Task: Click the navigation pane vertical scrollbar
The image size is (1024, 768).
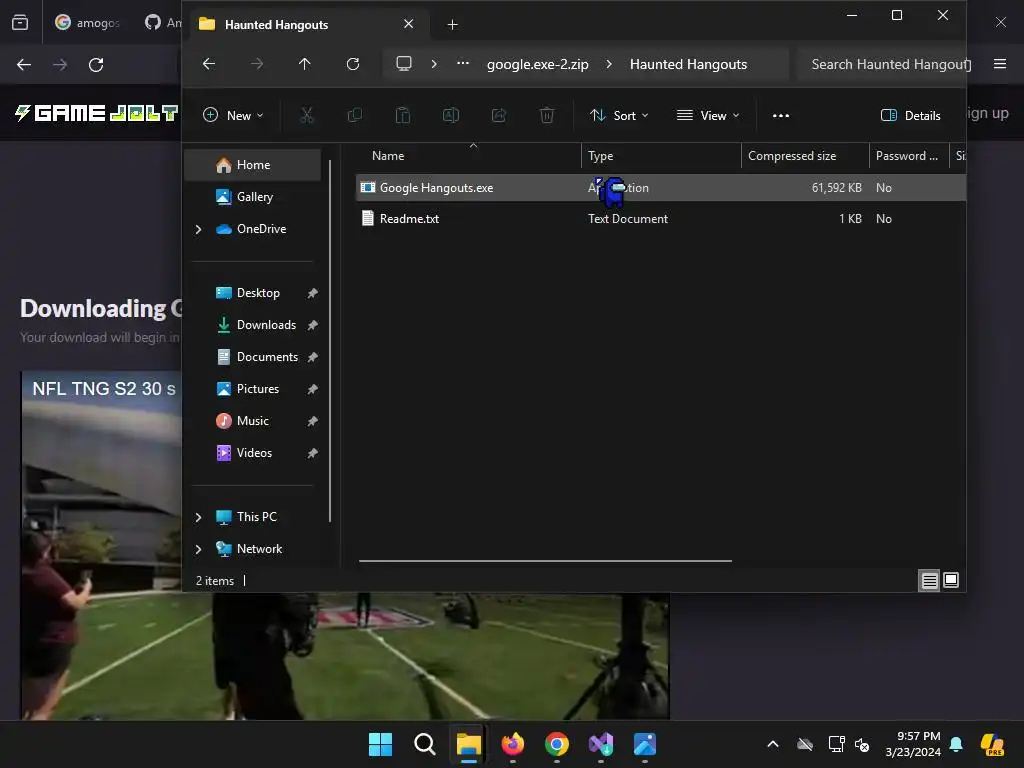Action: 330,340
